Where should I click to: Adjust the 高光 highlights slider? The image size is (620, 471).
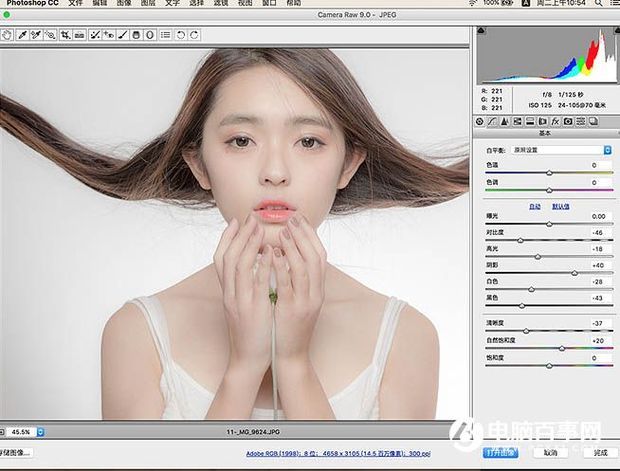[x=537, y=257]
